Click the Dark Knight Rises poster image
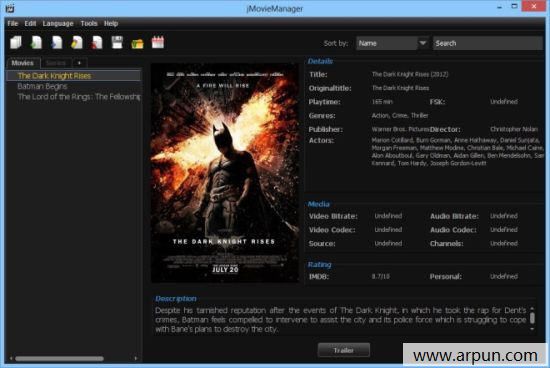 [x=225, y=173]
